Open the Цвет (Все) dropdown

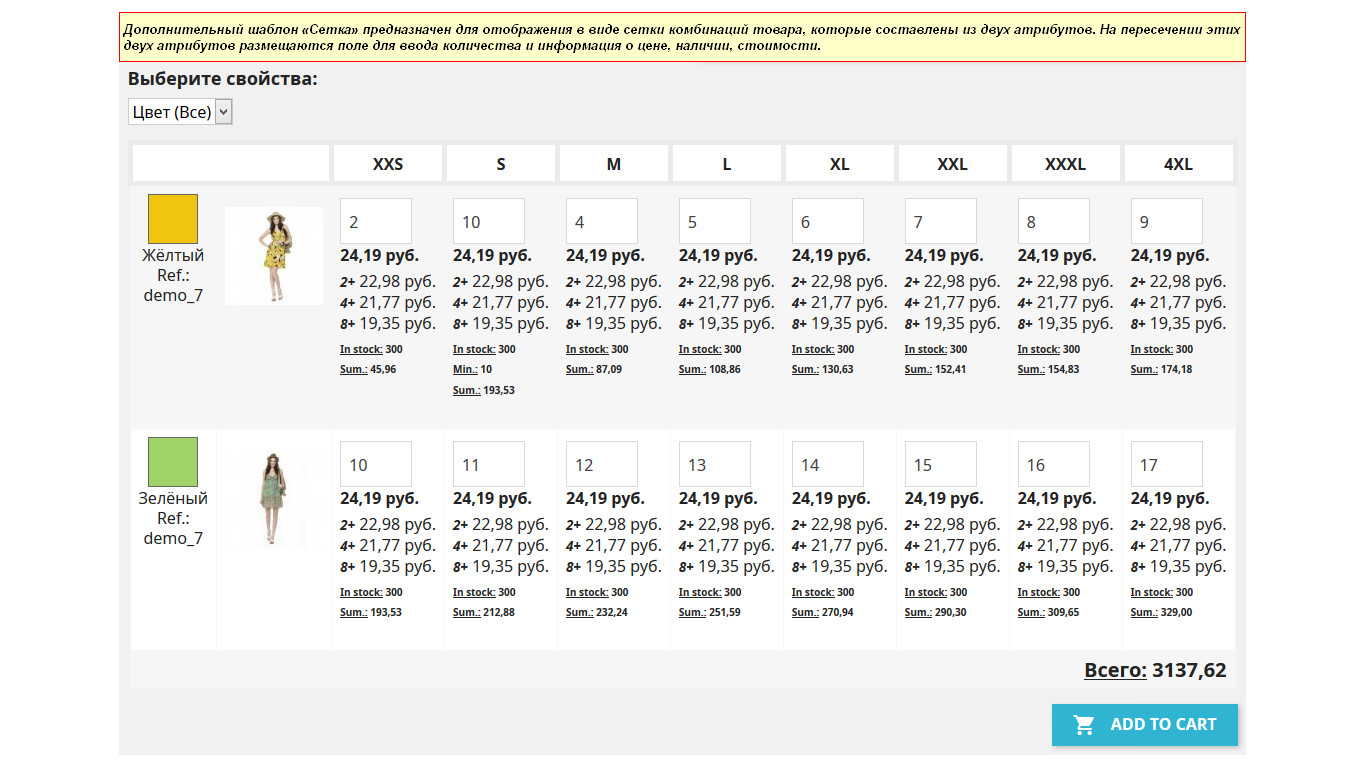click(x=180, y=112)
